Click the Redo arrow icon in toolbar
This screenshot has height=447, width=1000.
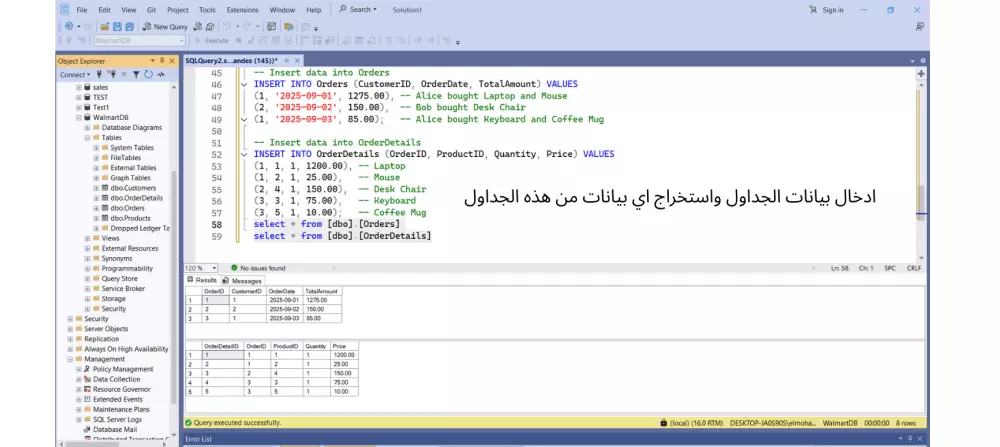pyautogui.click(x=247, y=26)
